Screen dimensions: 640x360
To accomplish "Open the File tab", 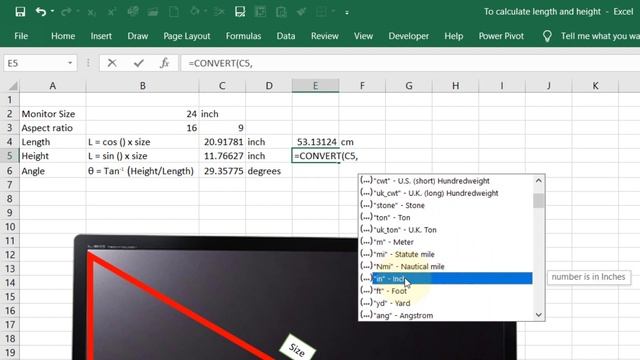I will pyautogui.click(x=21, y=36).
